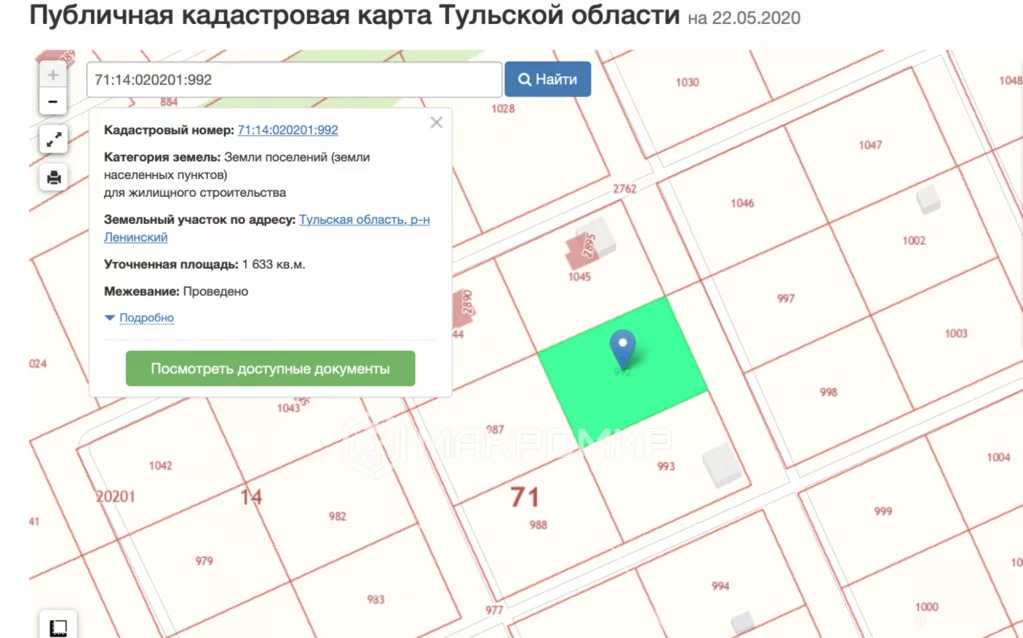Image resolution: width=1023 pixels, height=638 pixels.
Task: Open the measure tool at bottom left
Action: pos(57,627)
